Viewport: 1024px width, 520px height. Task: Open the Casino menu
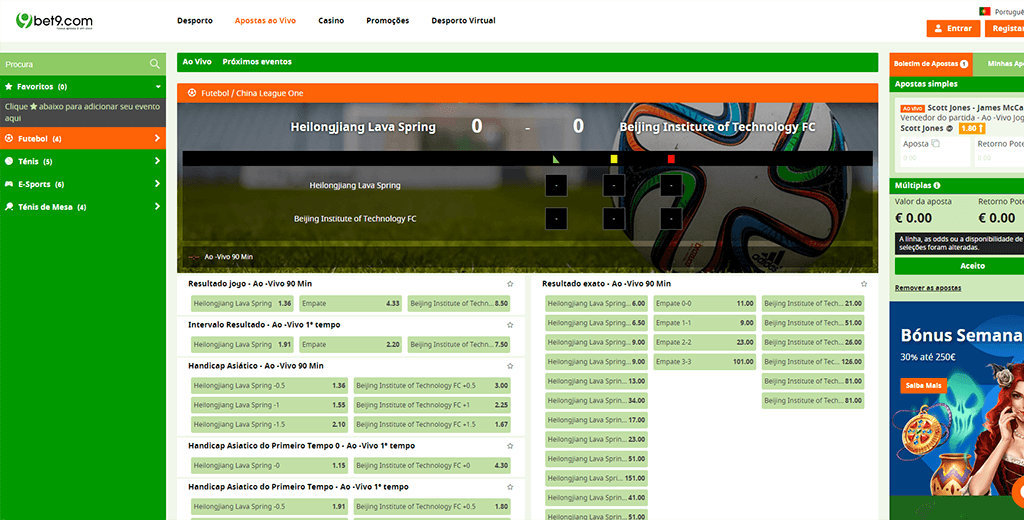331,21
